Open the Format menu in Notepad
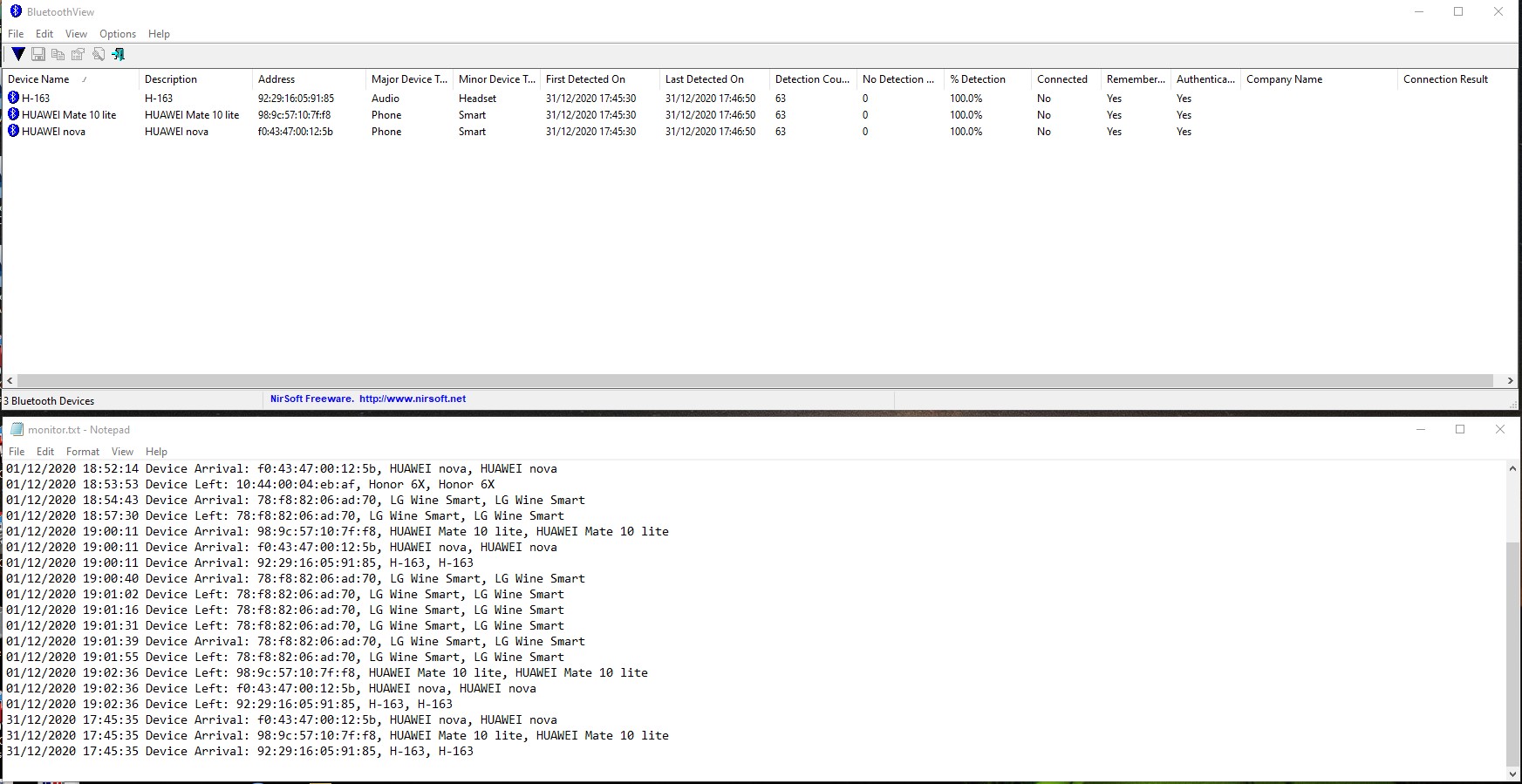 83,452
